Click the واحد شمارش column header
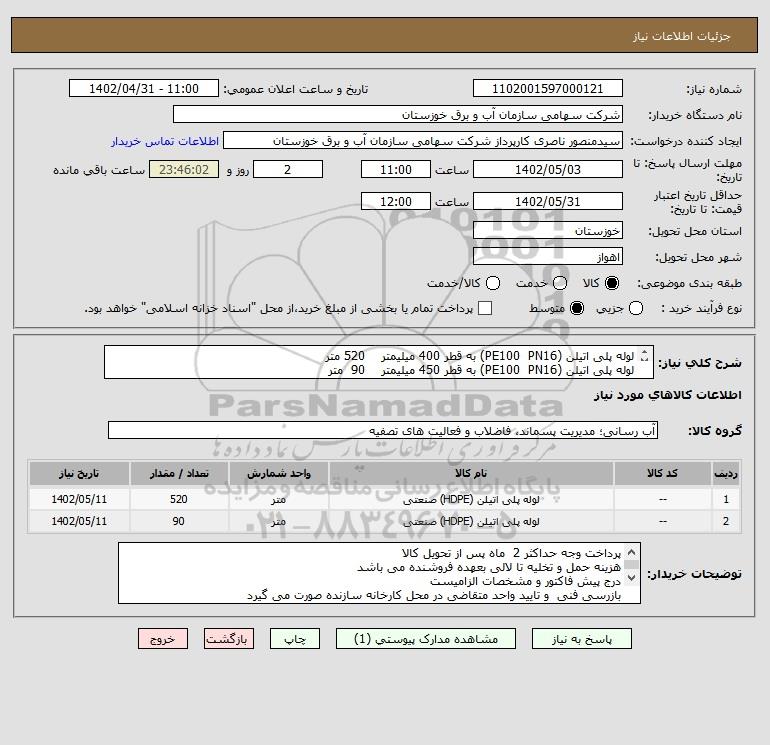This screenshot has height=745, width=770. click(x=278, y=473)
